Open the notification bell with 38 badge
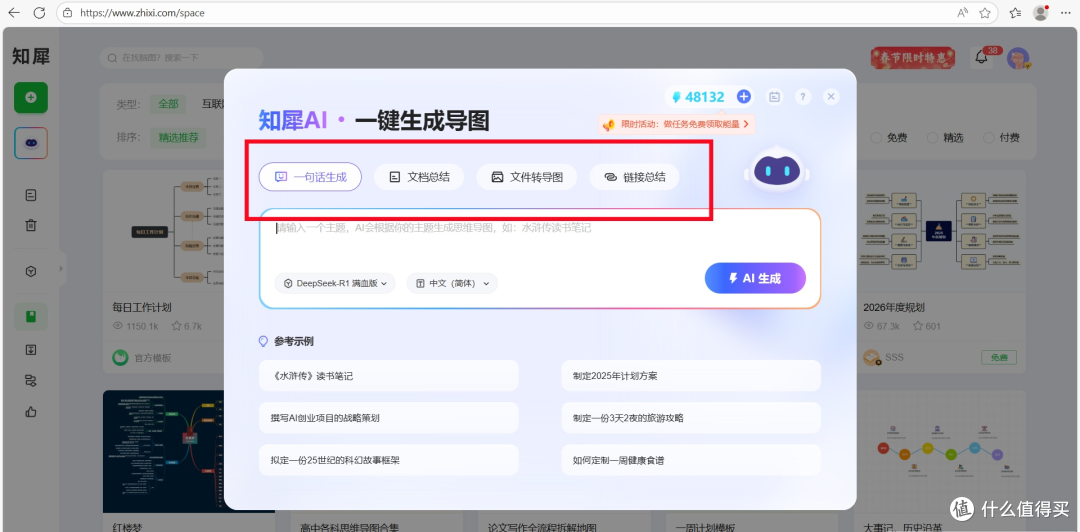Viewport: 1080px width, 532px height. pos(982,58)
